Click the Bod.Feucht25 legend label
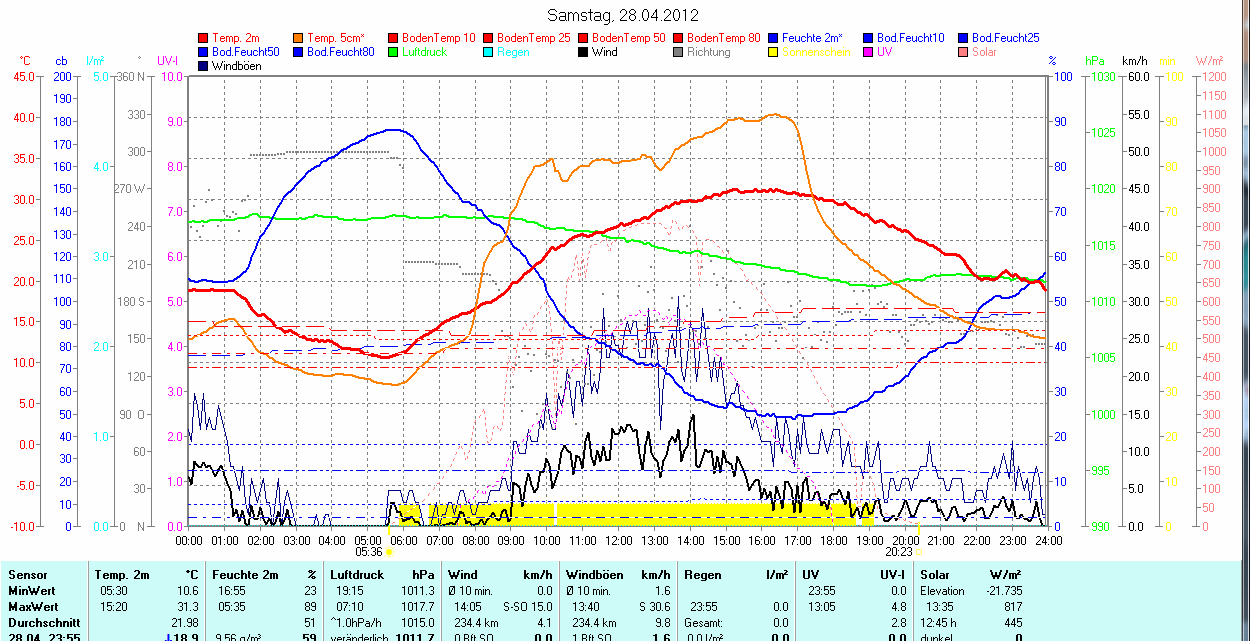Screen dimensions: 1250x641 coord(1005,38)
